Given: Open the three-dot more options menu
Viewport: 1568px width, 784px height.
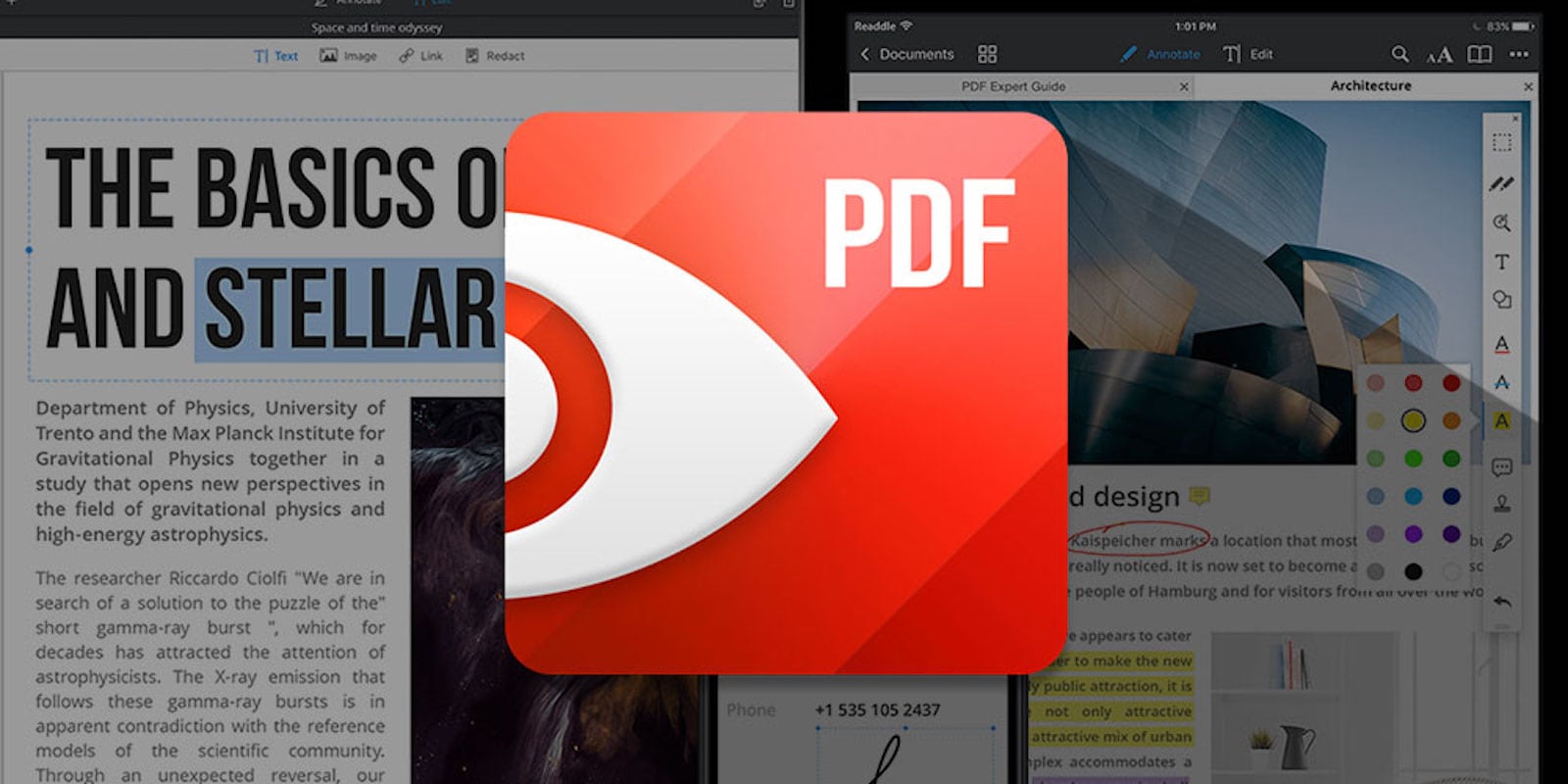Looking at the screenshot, I should [1518, 54].
